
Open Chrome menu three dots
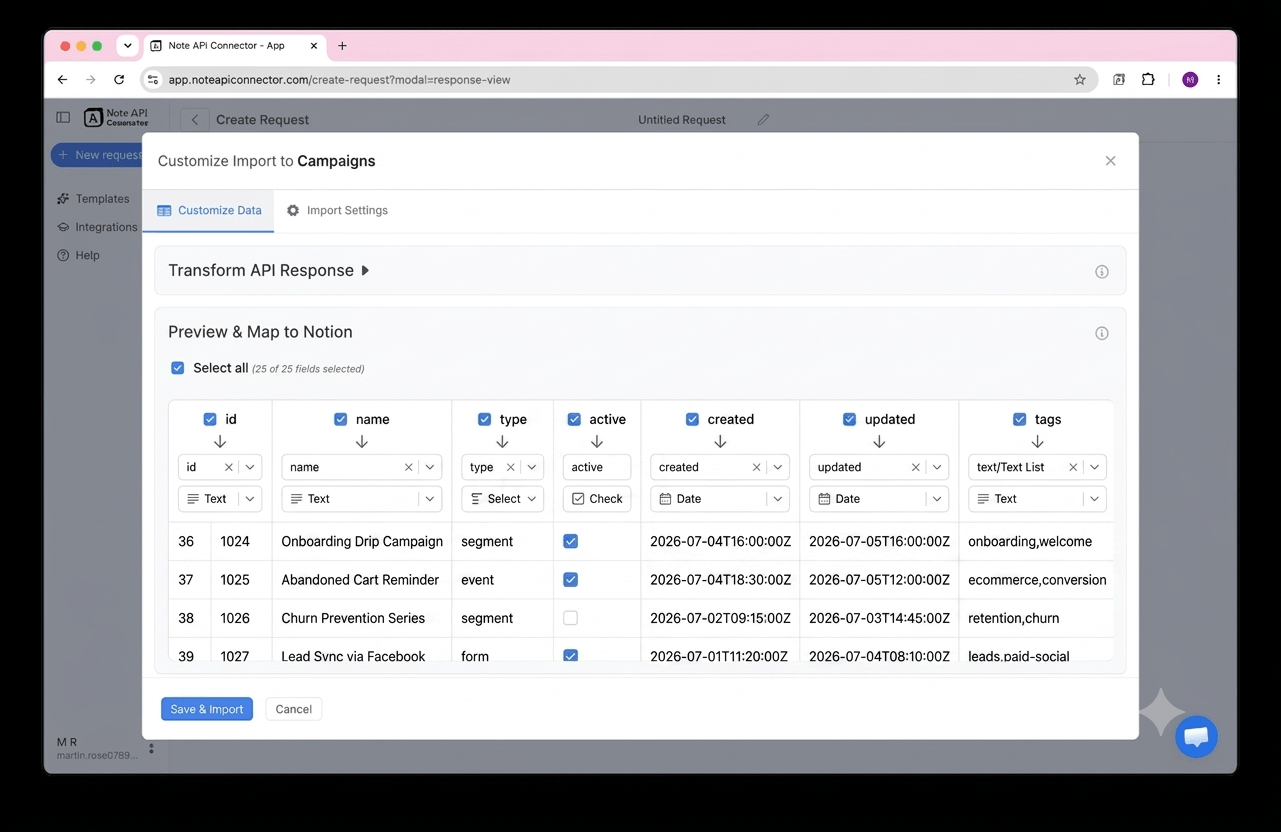click(1218, 79)
